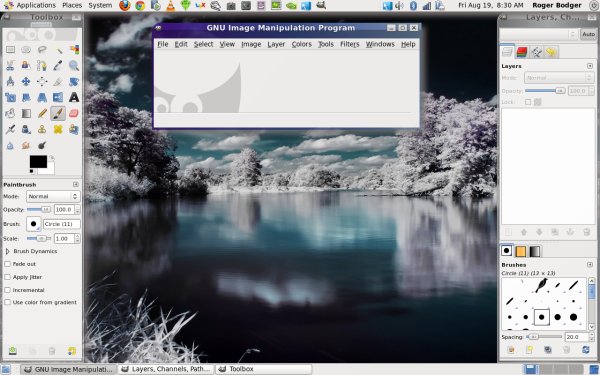Check Use color from gradient
Image resolution: width=600 pixels, height=375 pixels.
(7, 302)
